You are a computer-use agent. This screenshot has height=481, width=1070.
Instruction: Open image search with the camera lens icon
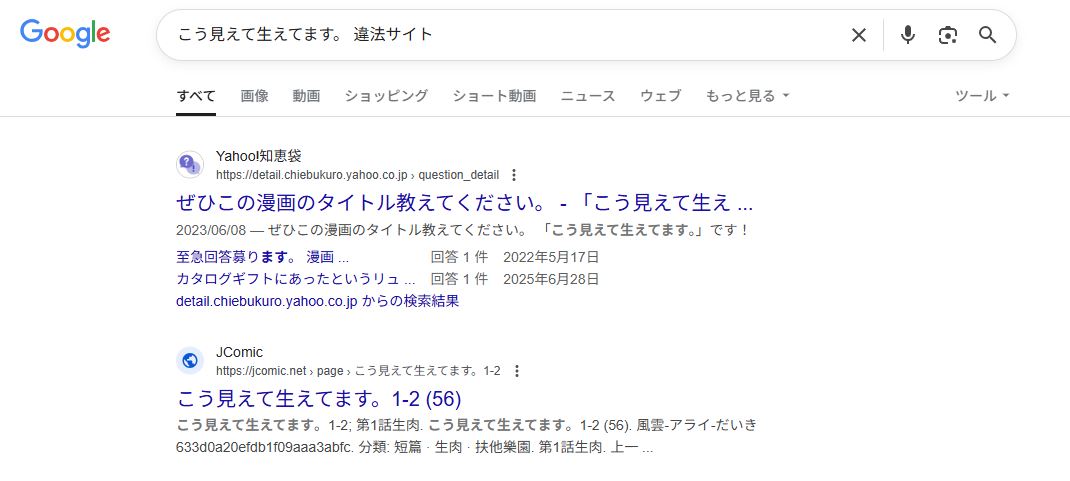(947, 35)
